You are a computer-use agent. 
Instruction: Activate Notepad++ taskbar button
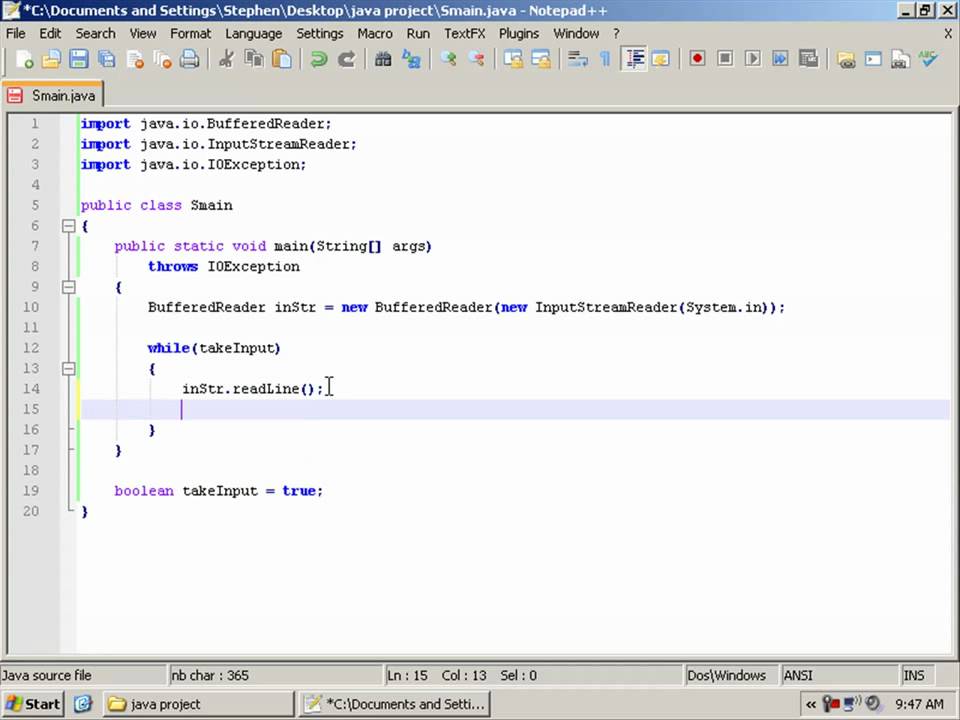tap(395, 704)
